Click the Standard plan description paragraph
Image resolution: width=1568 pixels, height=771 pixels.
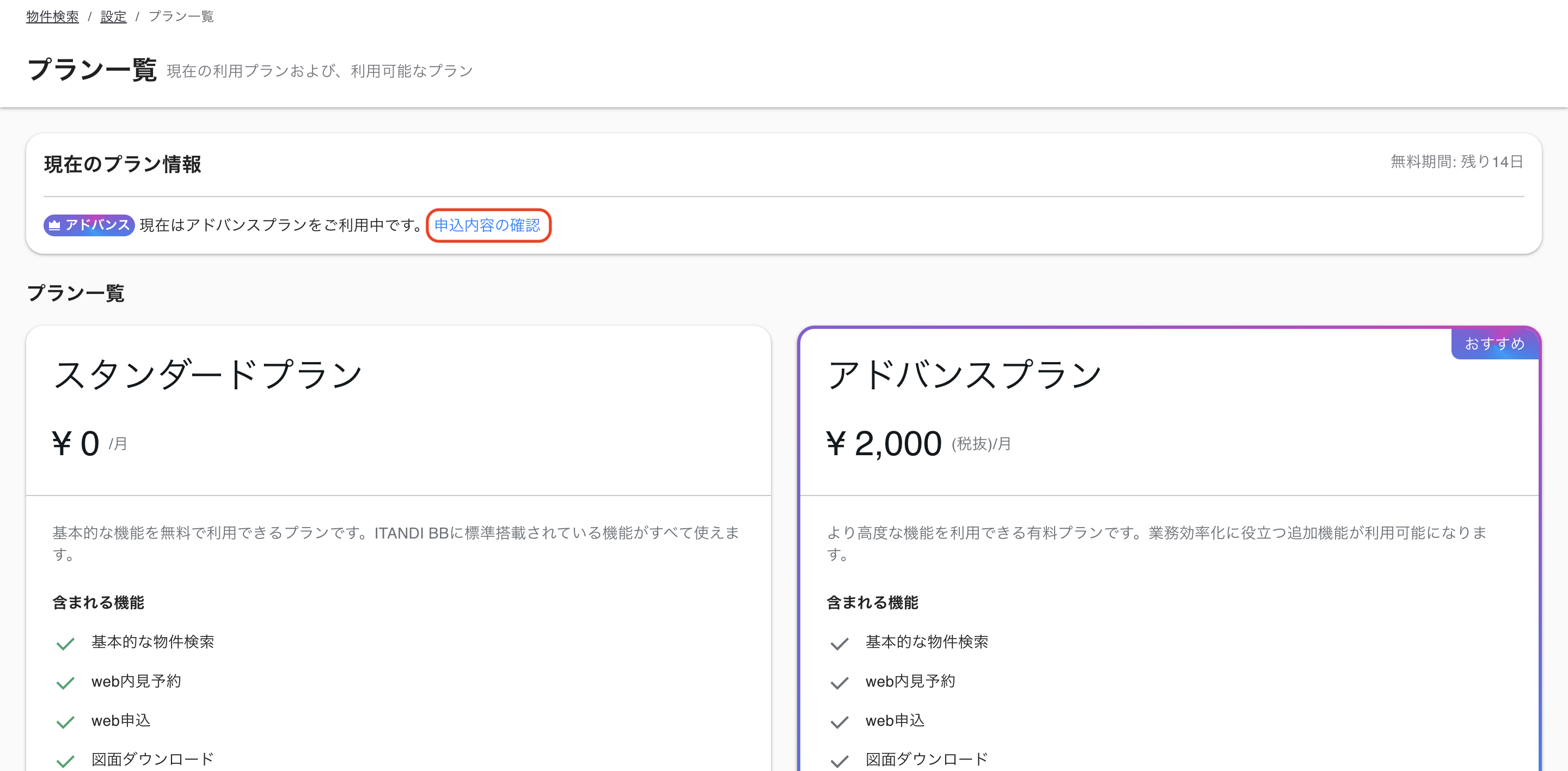[396, 543]
